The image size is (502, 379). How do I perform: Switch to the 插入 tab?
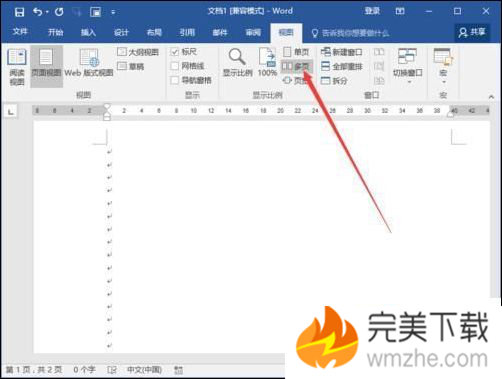[88, 32]
